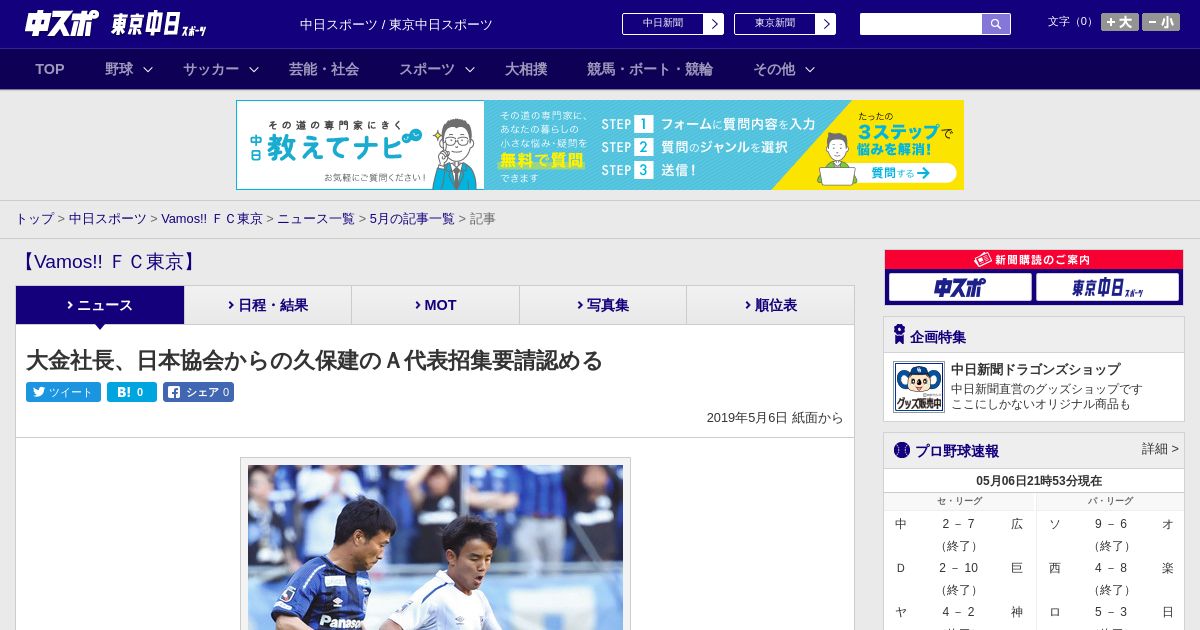Switch to the 日程・結果 tab

tap(268, 305)
